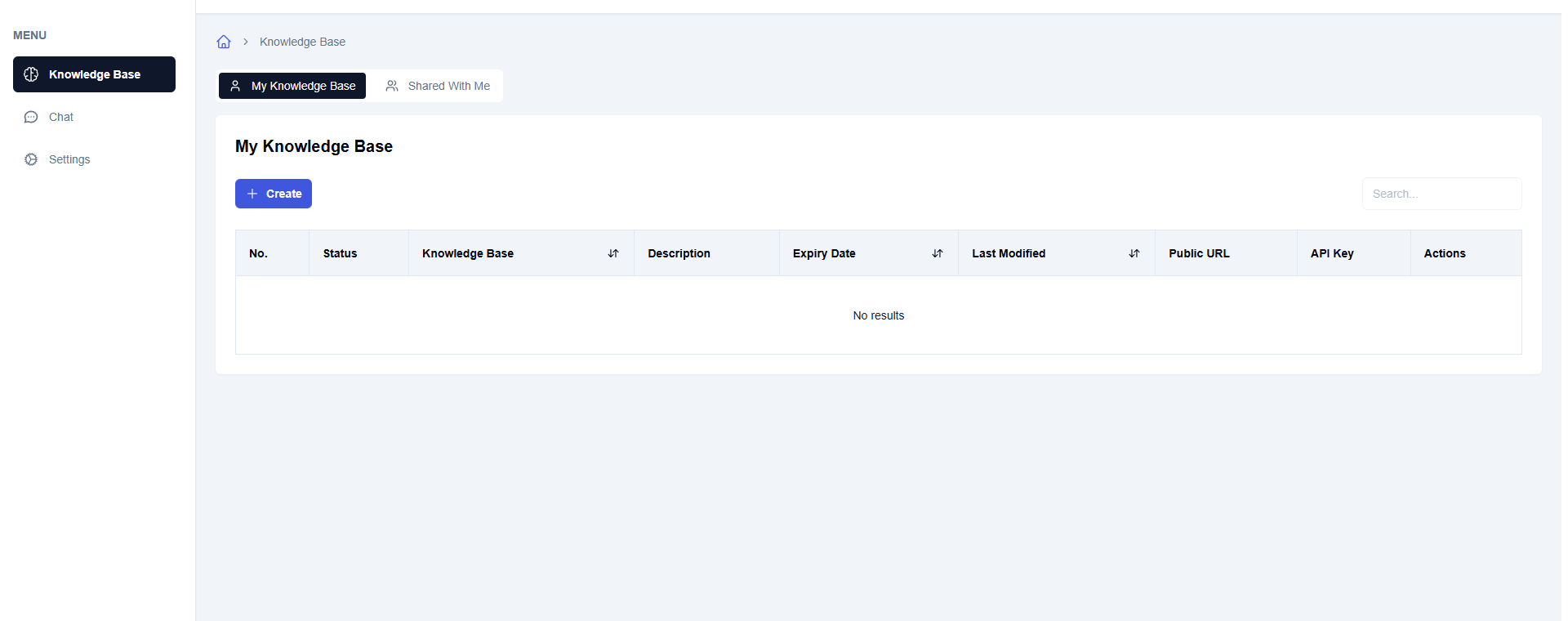Click the API Key column header
The image size is (1568, 621).
point(1332,253)
